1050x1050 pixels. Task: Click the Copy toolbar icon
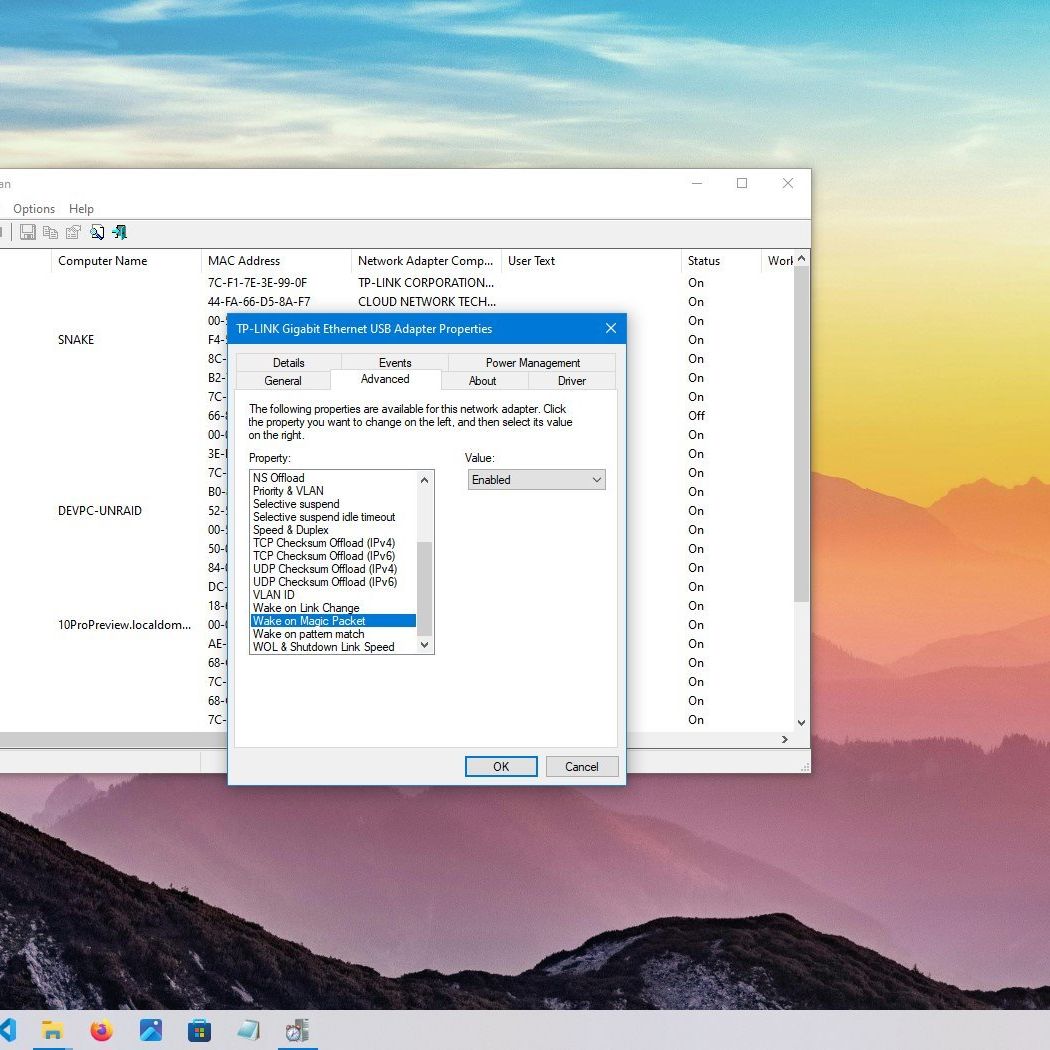(50, 233)
